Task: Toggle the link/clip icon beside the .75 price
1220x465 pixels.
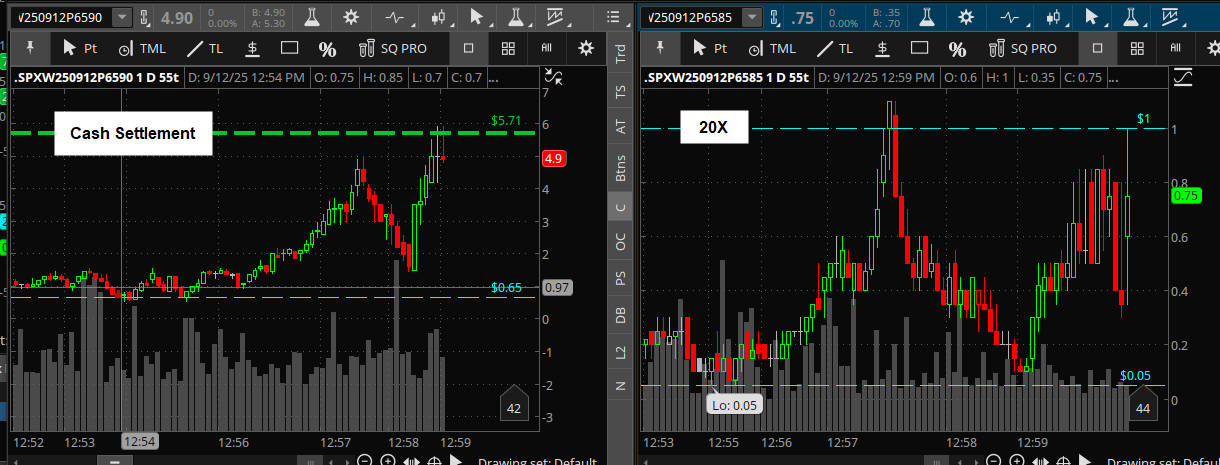Action: pos(774,18)
